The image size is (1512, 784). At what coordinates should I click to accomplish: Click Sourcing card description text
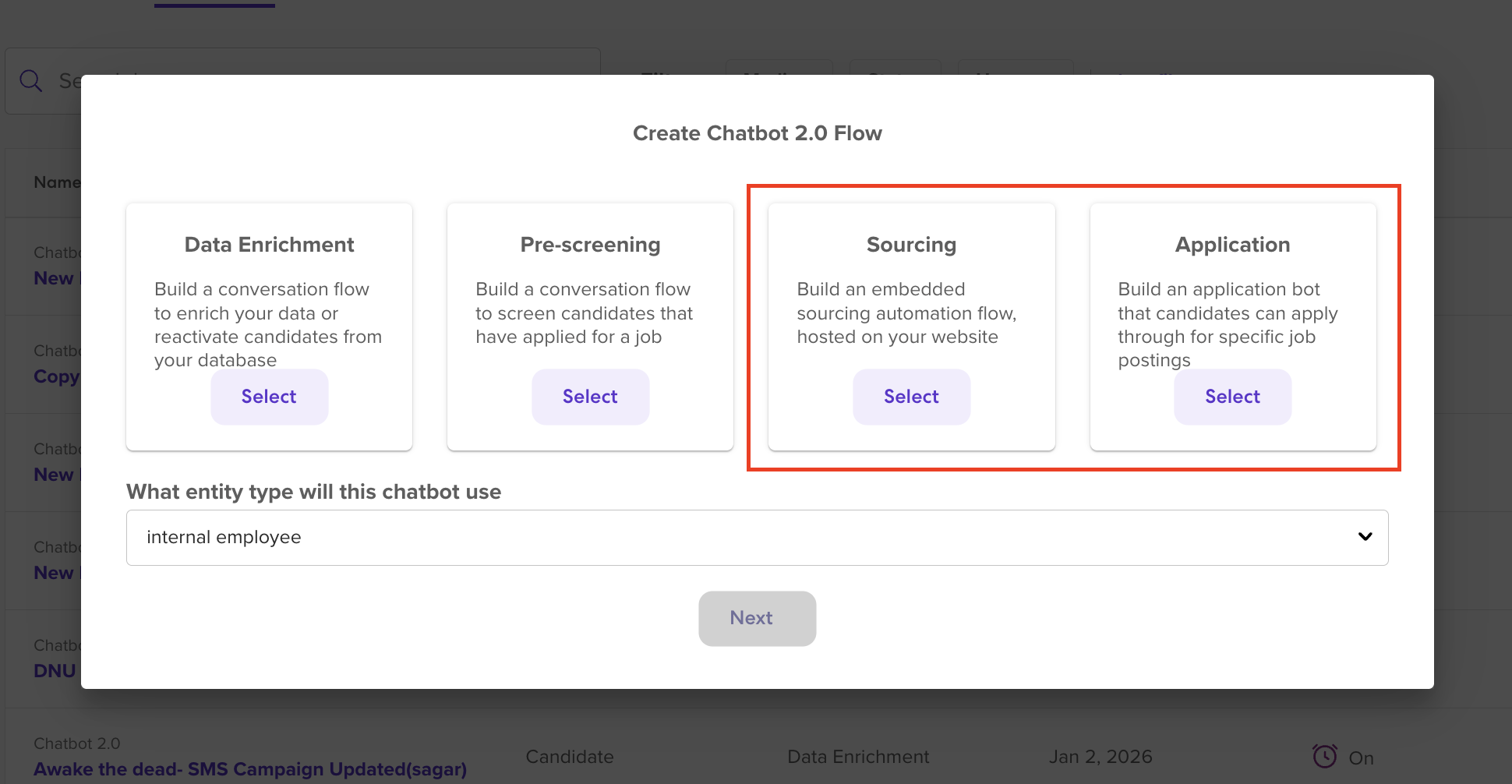coord(906,313)
